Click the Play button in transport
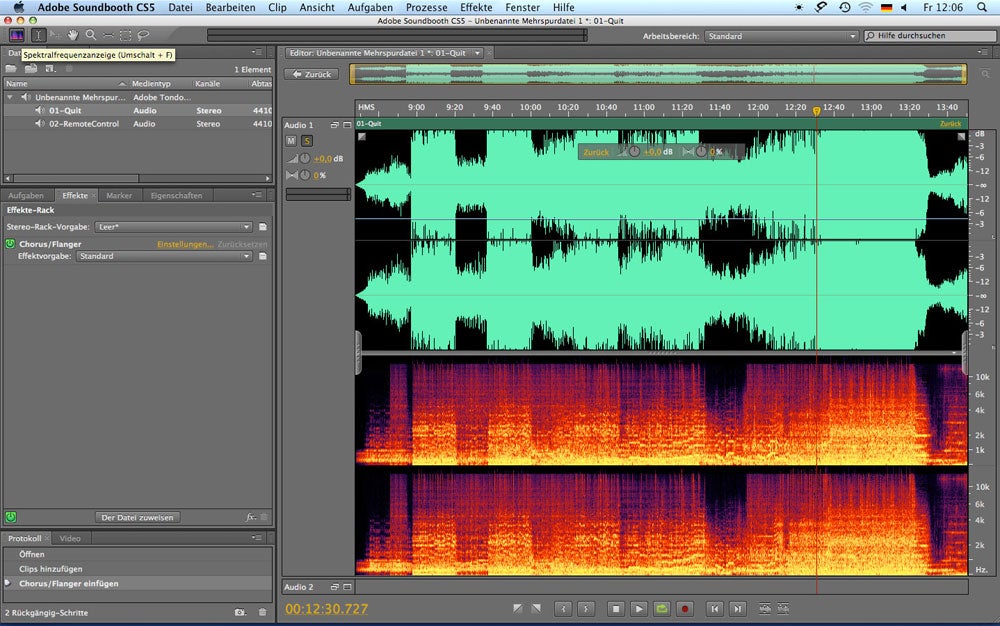This screenshot has width=1000, height=626. [639, 608]
